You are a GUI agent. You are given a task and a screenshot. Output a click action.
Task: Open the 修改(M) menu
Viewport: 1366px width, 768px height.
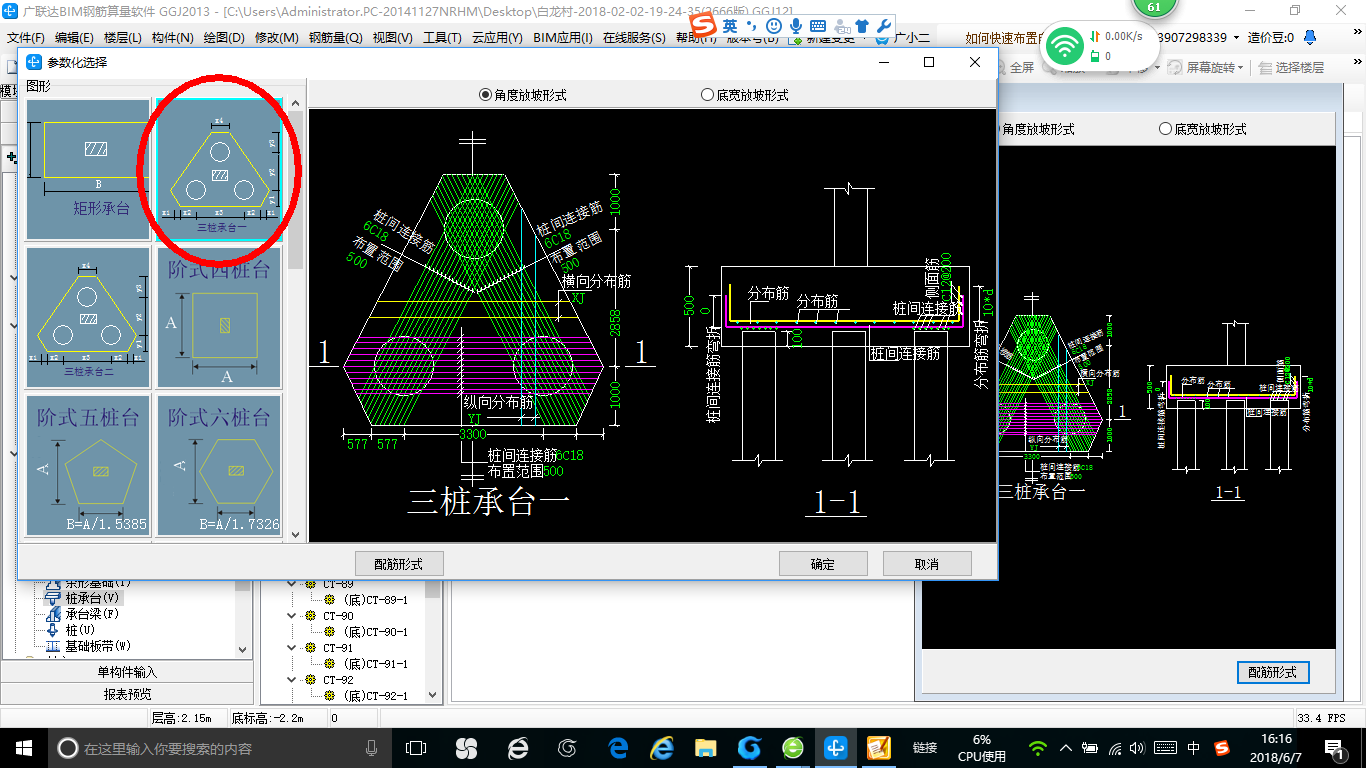click(277, 38)
